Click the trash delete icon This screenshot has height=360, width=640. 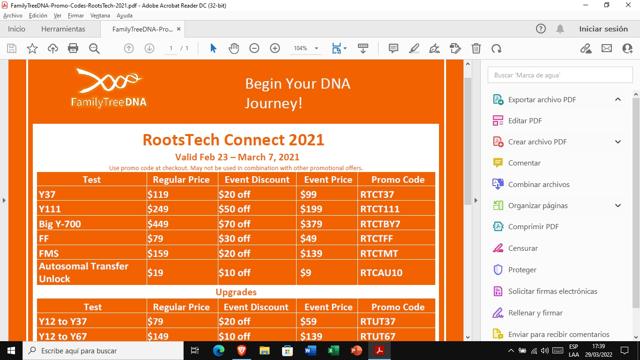pyautogui.click(x=476, y=49)
